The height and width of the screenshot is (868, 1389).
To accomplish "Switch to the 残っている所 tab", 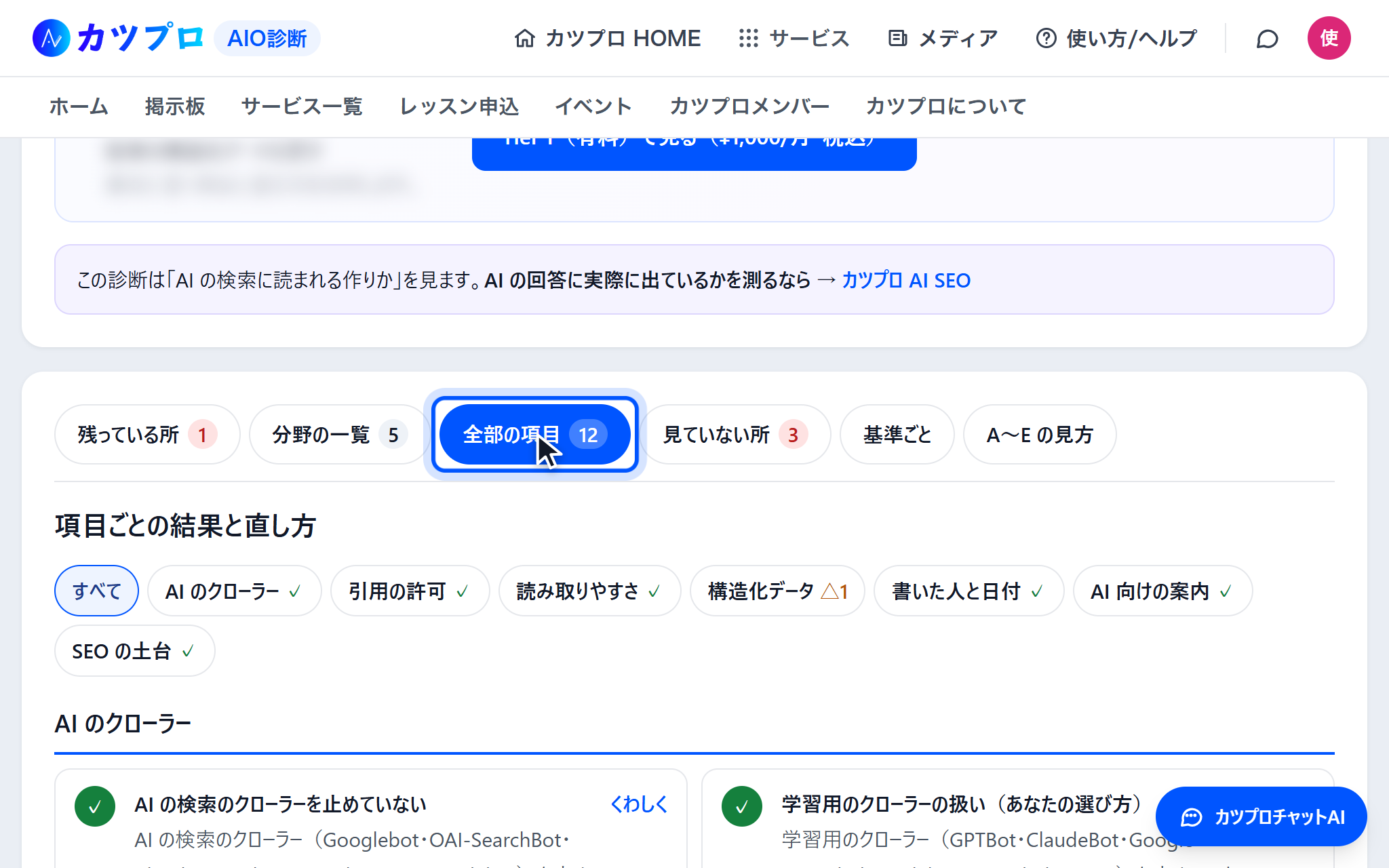I will pyautogui.click(x=147, y=435).
